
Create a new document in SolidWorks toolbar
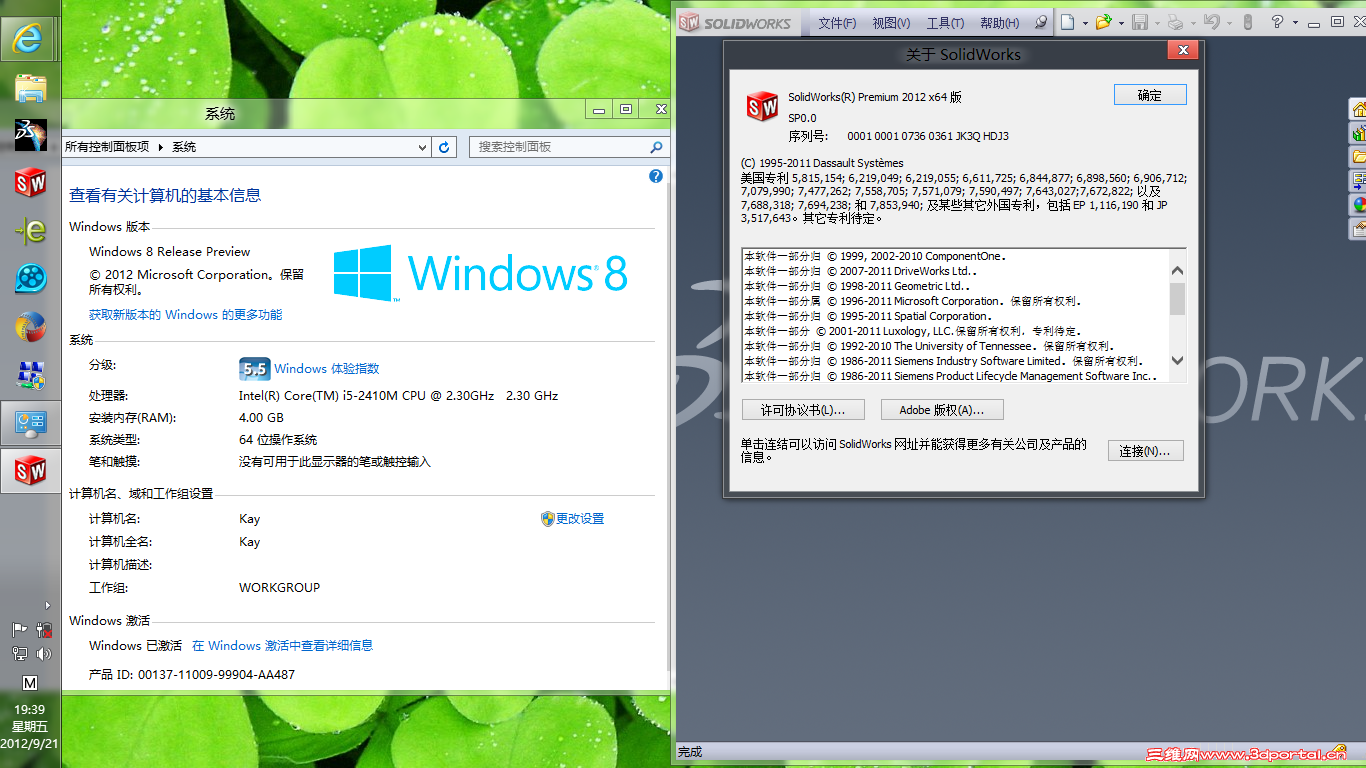coord(1068,22)
